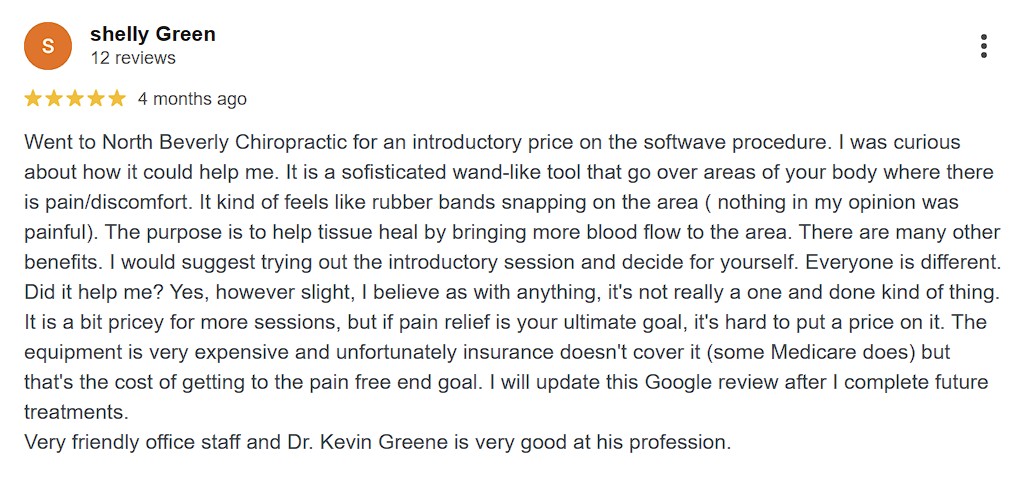
Task: Open shelly Green's reviewer profile name
Action: tap(153, 34)
